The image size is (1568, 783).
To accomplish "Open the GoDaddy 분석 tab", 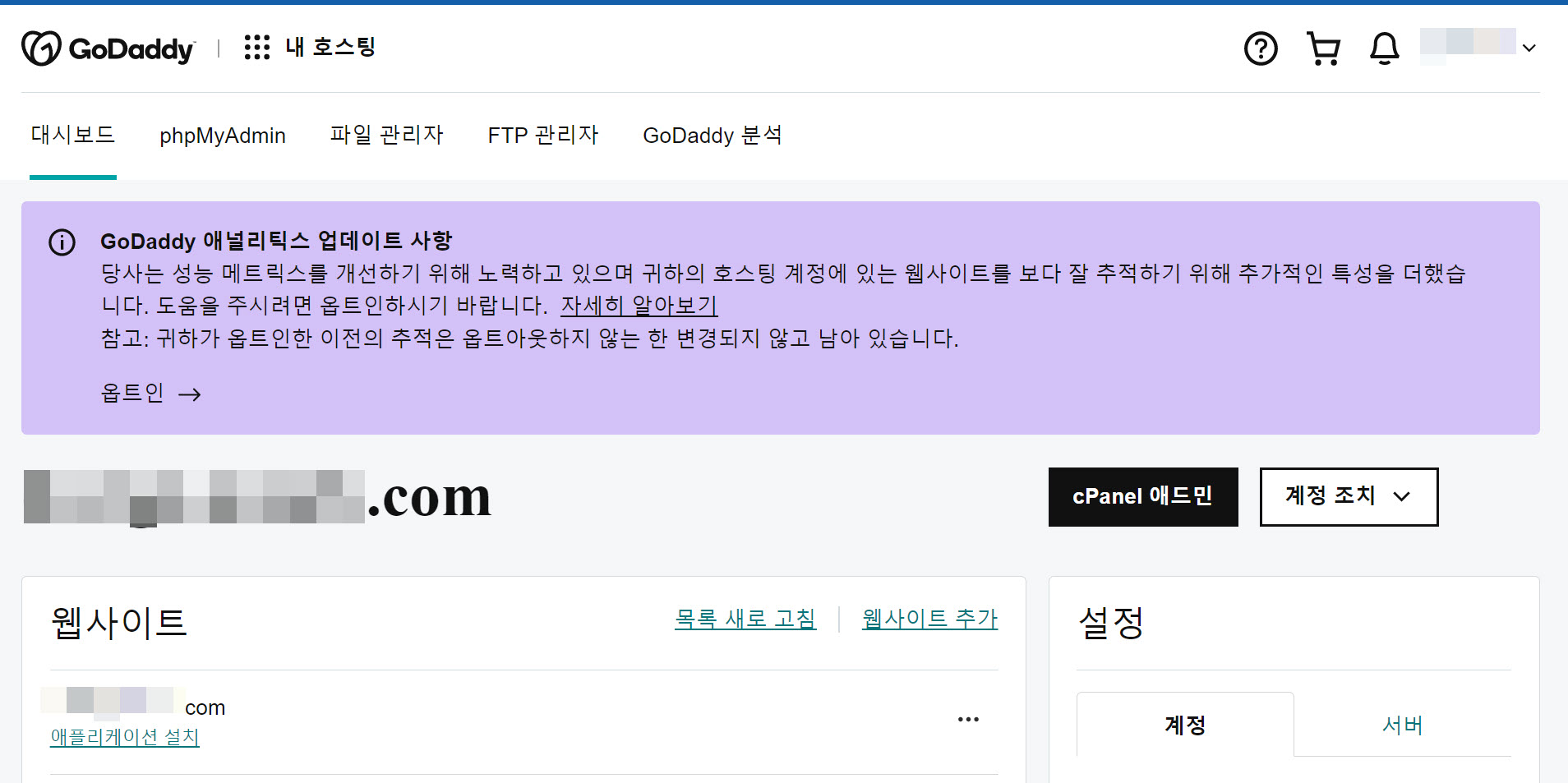I will (x=713, y=135).
